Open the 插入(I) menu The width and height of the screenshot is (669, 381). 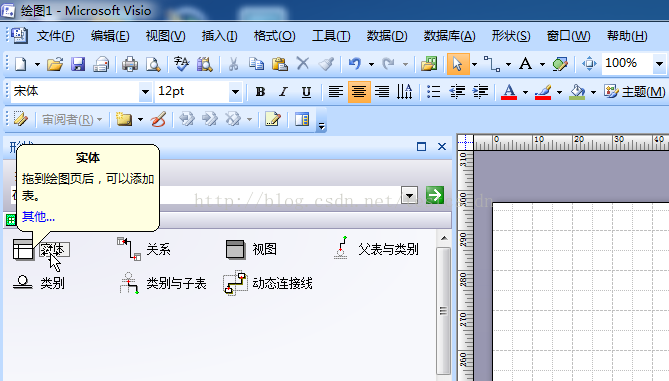(219, 36)
